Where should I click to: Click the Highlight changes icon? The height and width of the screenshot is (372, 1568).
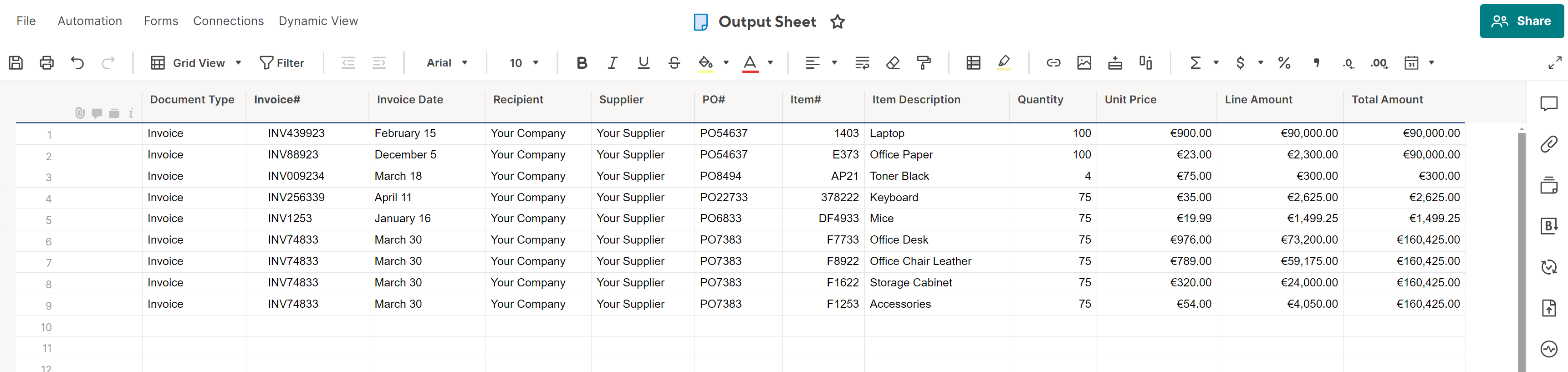coord(1004,63)
